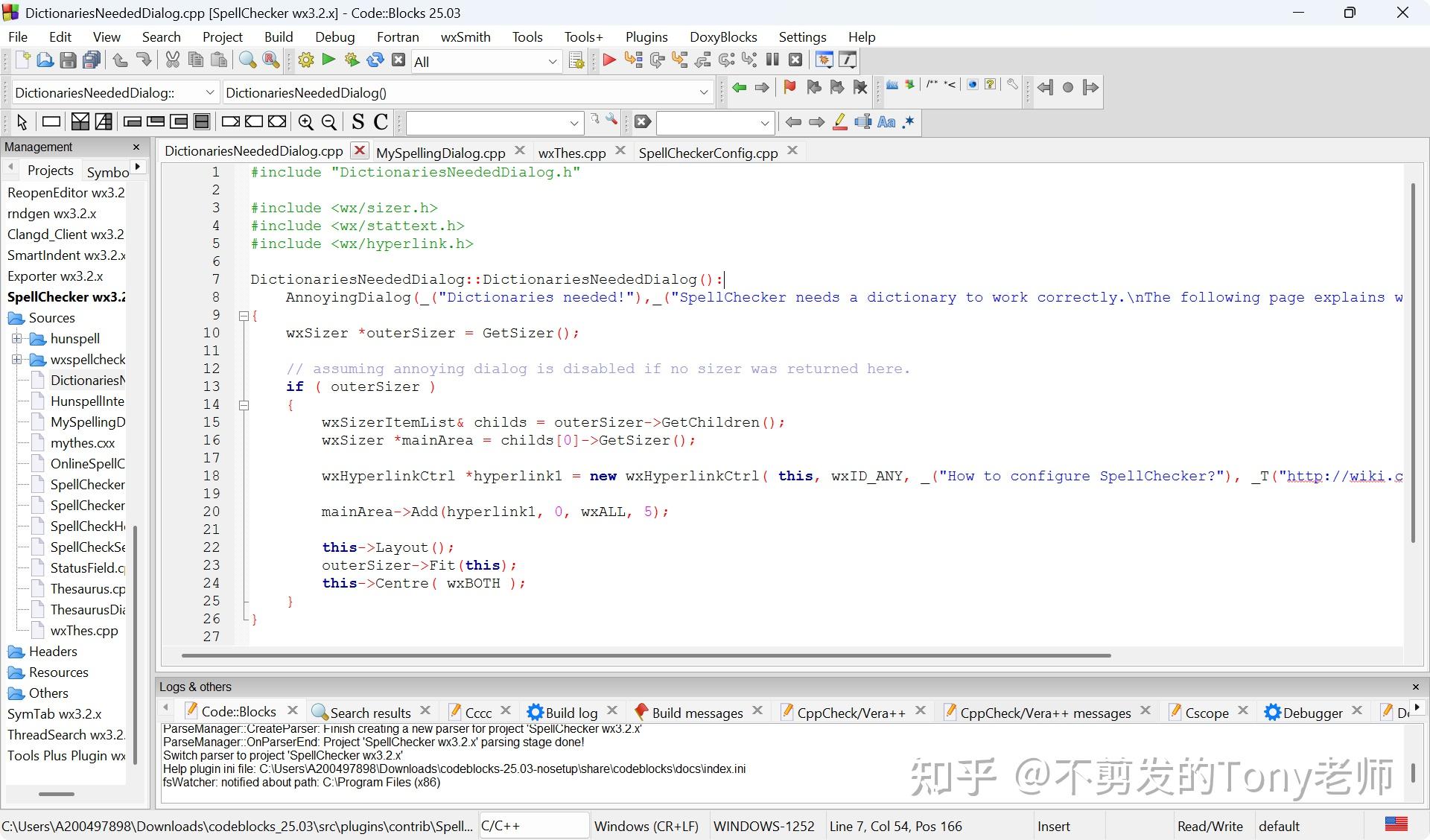Click the Build gear icon
This screenshot has height=840, width=1430.
coord(305,60)
